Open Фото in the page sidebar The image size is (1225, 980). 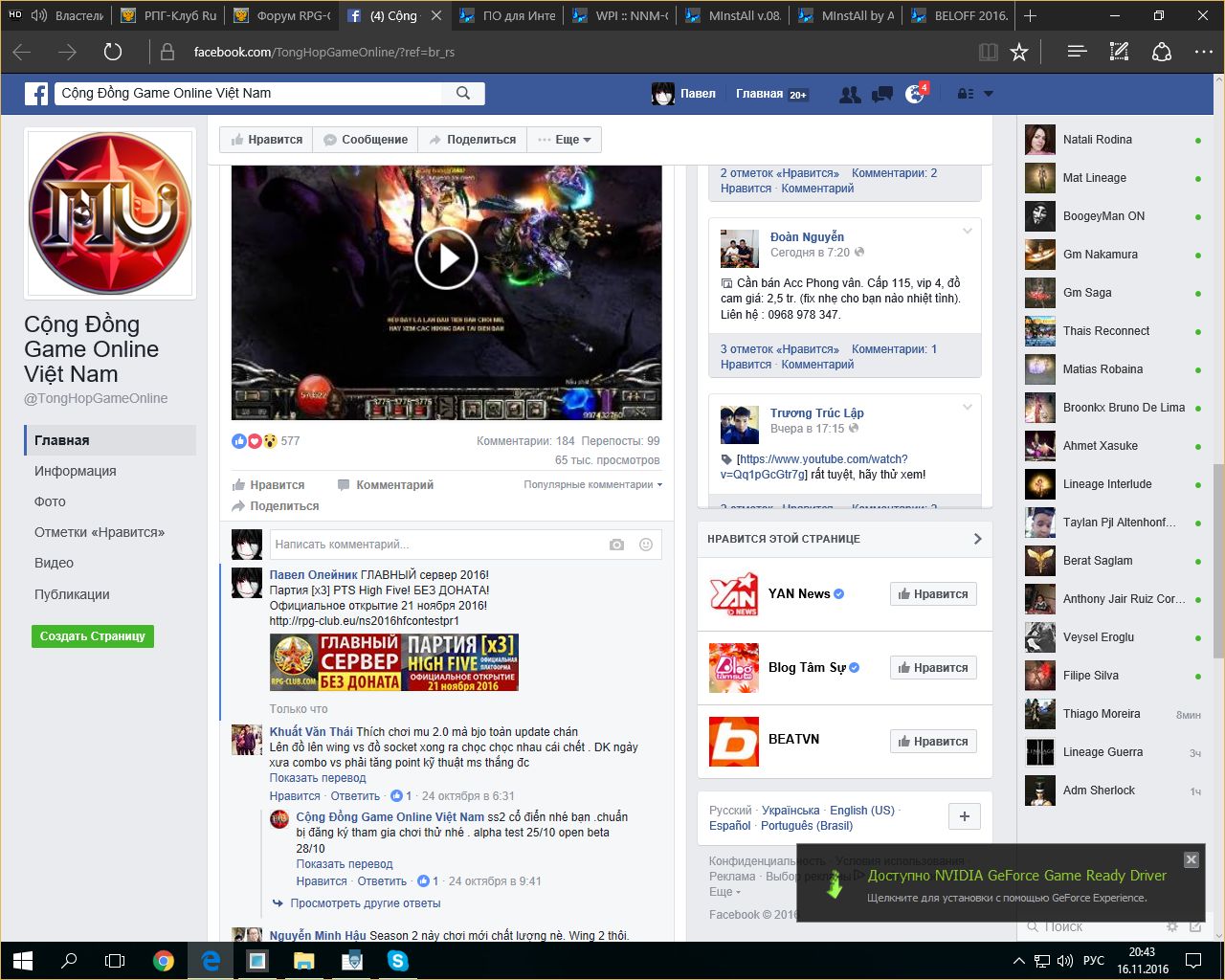click(50, 501)
